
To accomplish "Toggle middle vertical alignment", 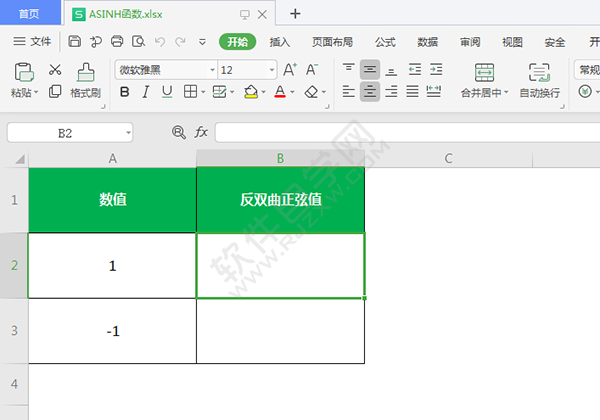I will (x=370, y=69).
